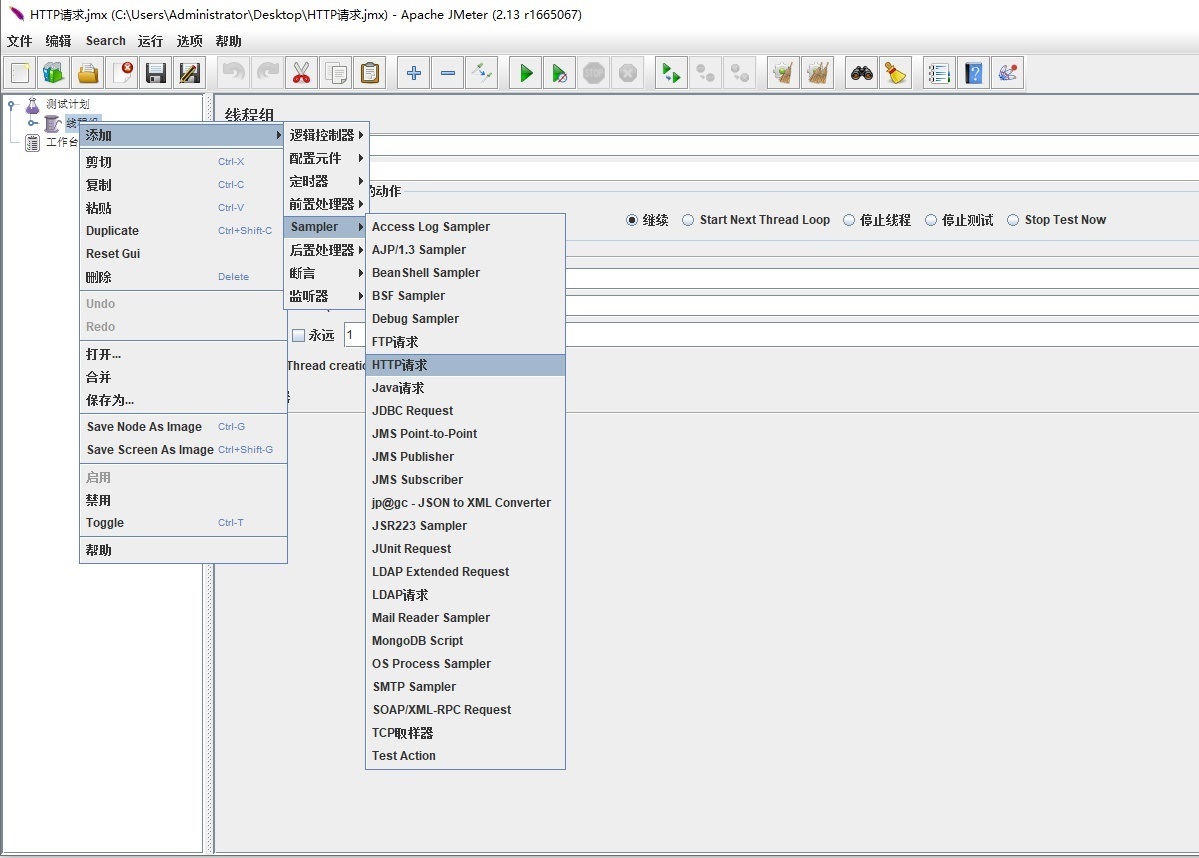
Task: Expand the 前置处理器 submenu
Action: tap(327, 204)
